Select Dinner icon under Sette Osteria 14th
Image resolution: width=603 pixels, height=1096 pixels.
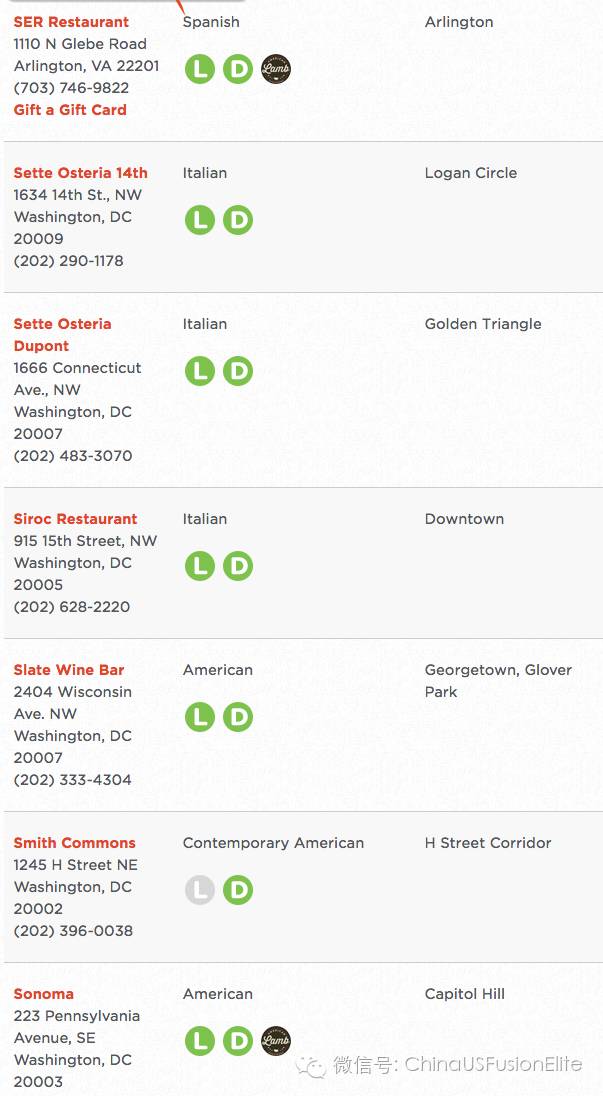coord(238,220)
